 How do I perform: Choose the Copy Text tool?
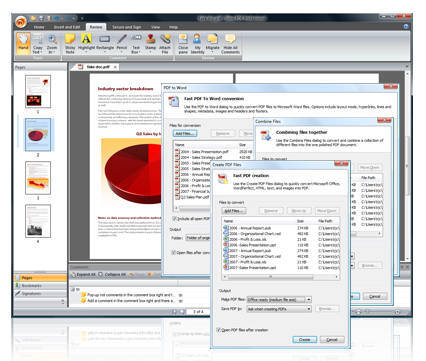tap(37, 43)
